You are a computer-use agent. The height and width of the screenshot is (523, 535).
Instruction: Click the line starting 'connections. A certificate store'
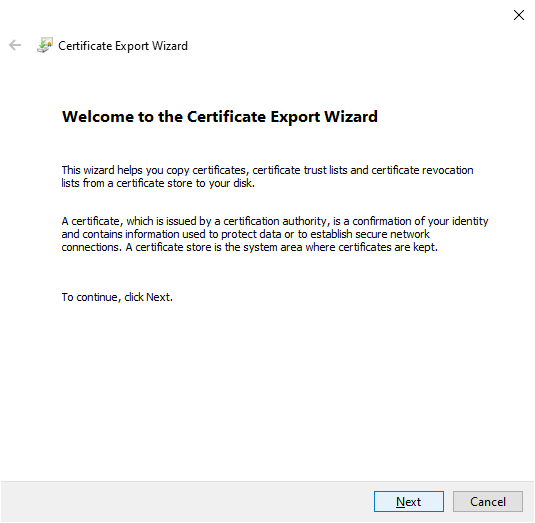point(250,247)
